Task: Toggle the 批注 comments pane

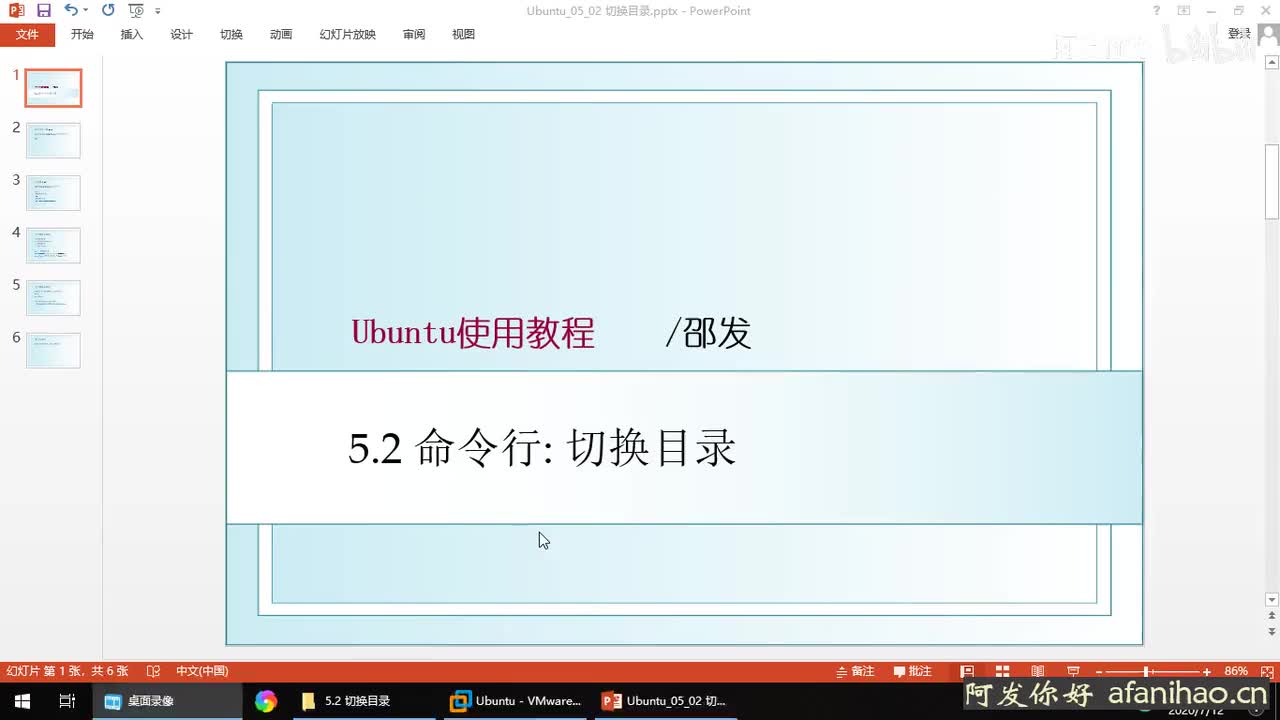Action: (913, 671)
